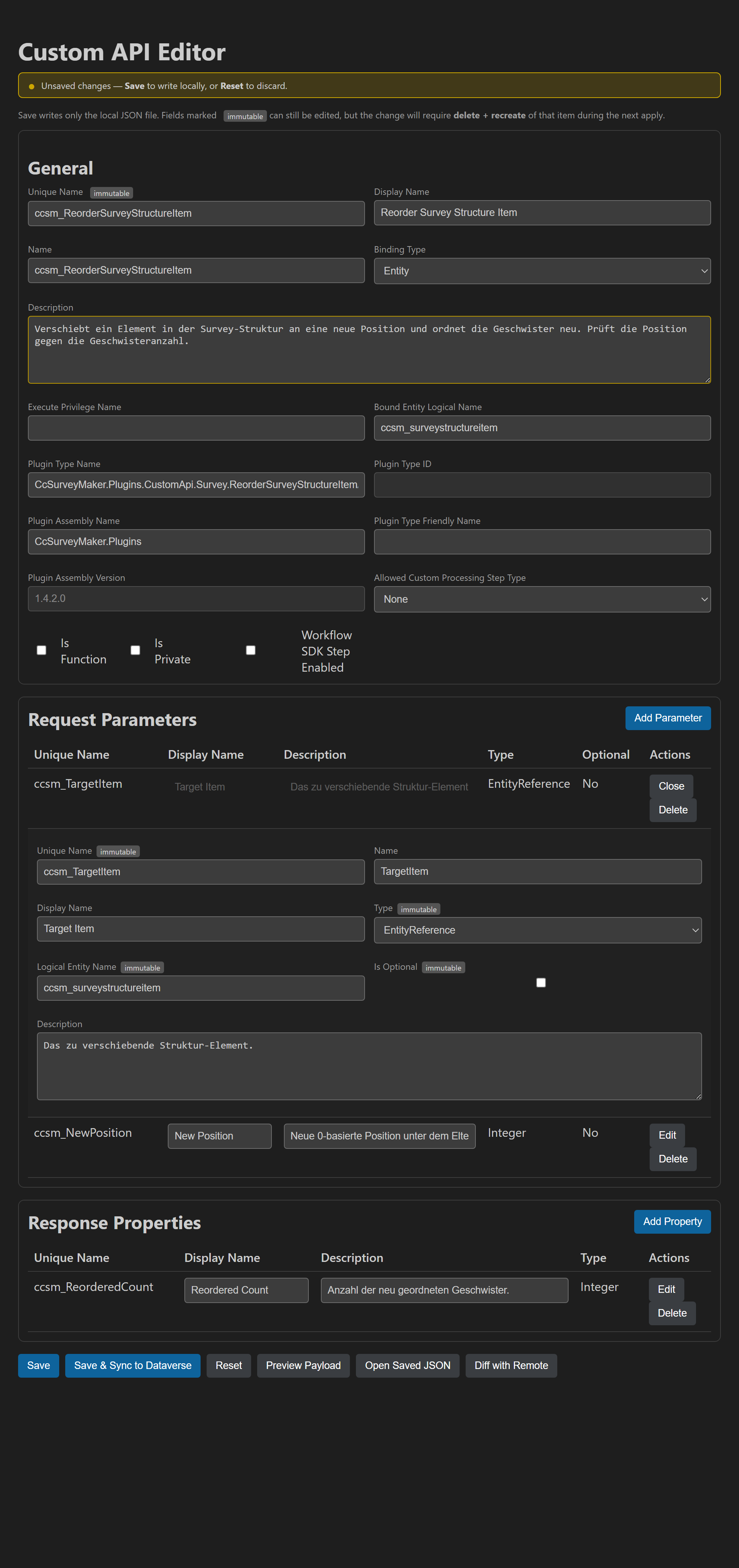Viewport: 739px width, 1568px height.
Task: Click the Custom API Editor title
Action: tap(122, 52)
